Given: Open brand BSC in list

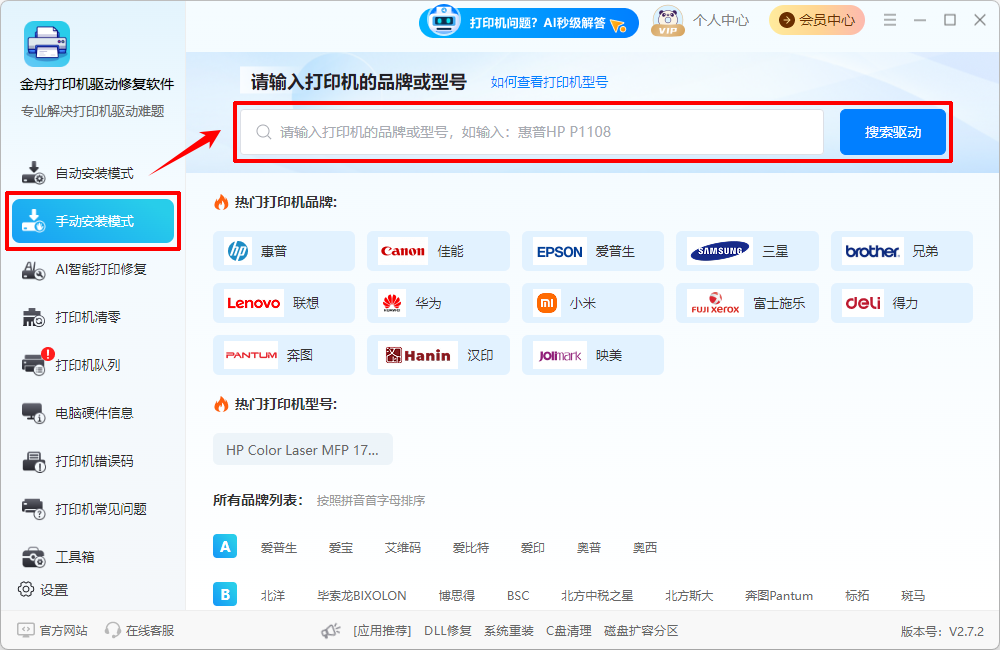Looking at the screenshot, I should (x=518, y=596).
